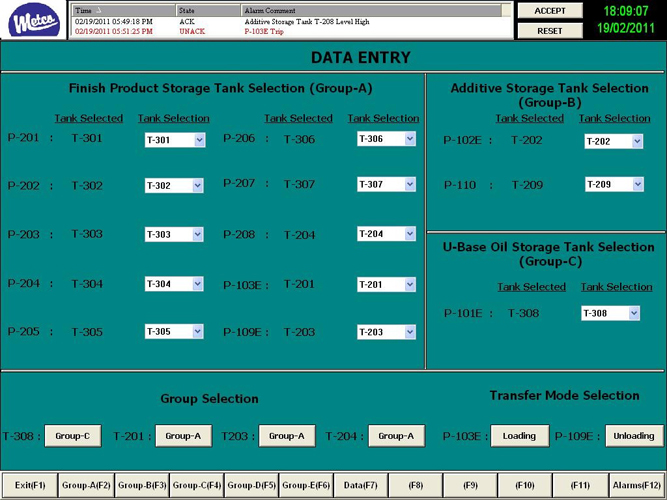667x500 pixels.
Task: Click the ACK state entry
Action: coord(187,21)
